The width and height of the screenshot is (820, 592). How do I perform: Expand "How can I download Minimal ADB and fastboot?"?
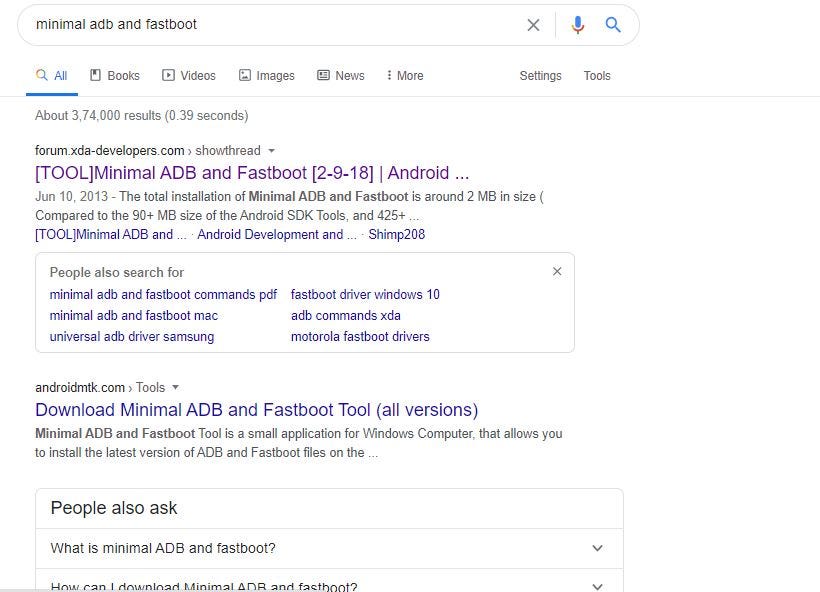click(329, 580)
